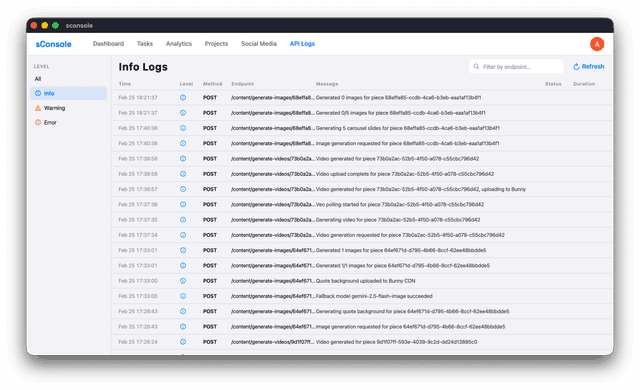Click endpoint of 'Quote background uploaded' row
The width and height of the screenshot is (640, 390).
pos(273,281)
